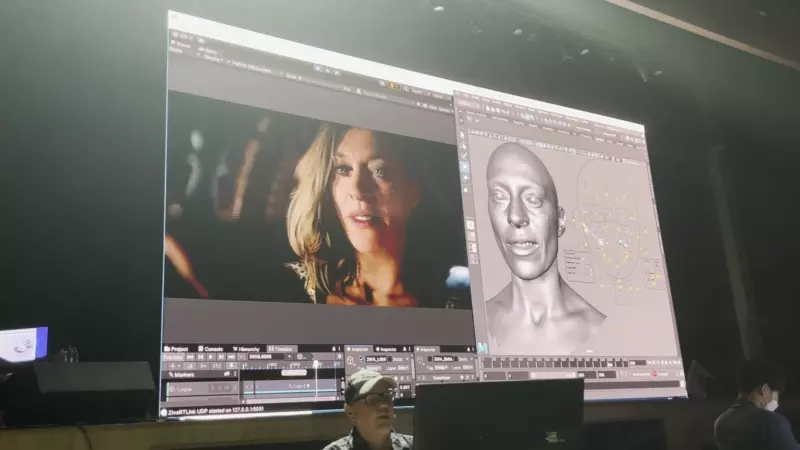The height and width of the screenshot is (450, 800).
Task: Select the Timeline tab
Action: point(283,349)
